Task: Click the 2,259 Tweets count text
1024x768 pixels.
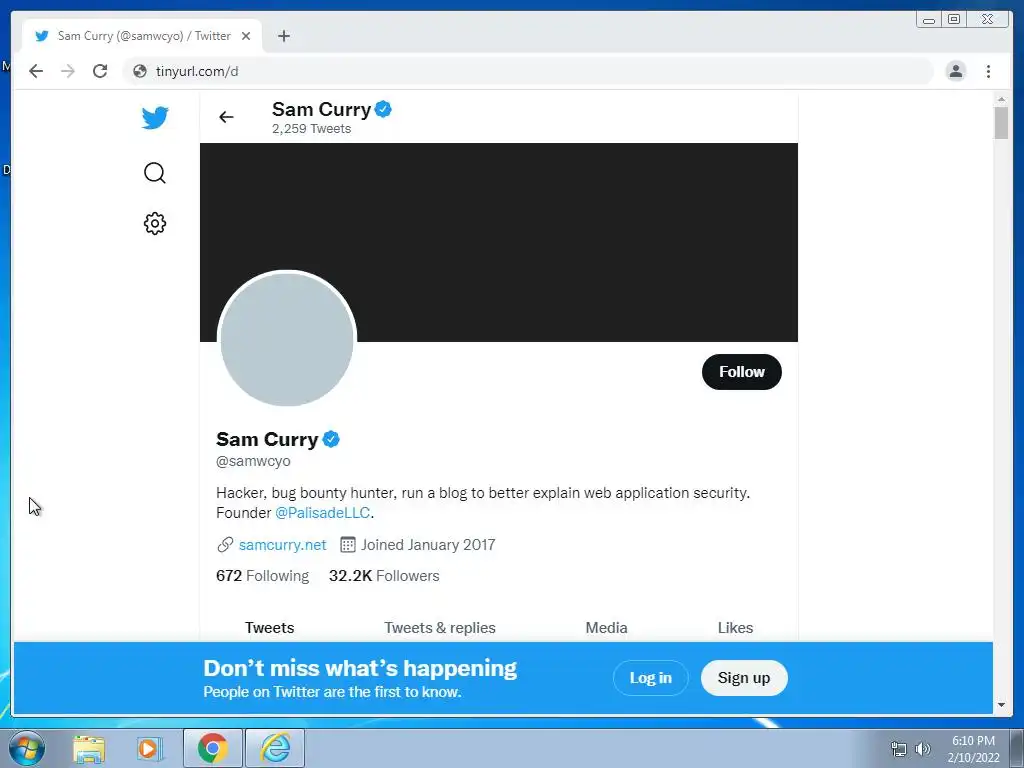Action: coord(312,129)
